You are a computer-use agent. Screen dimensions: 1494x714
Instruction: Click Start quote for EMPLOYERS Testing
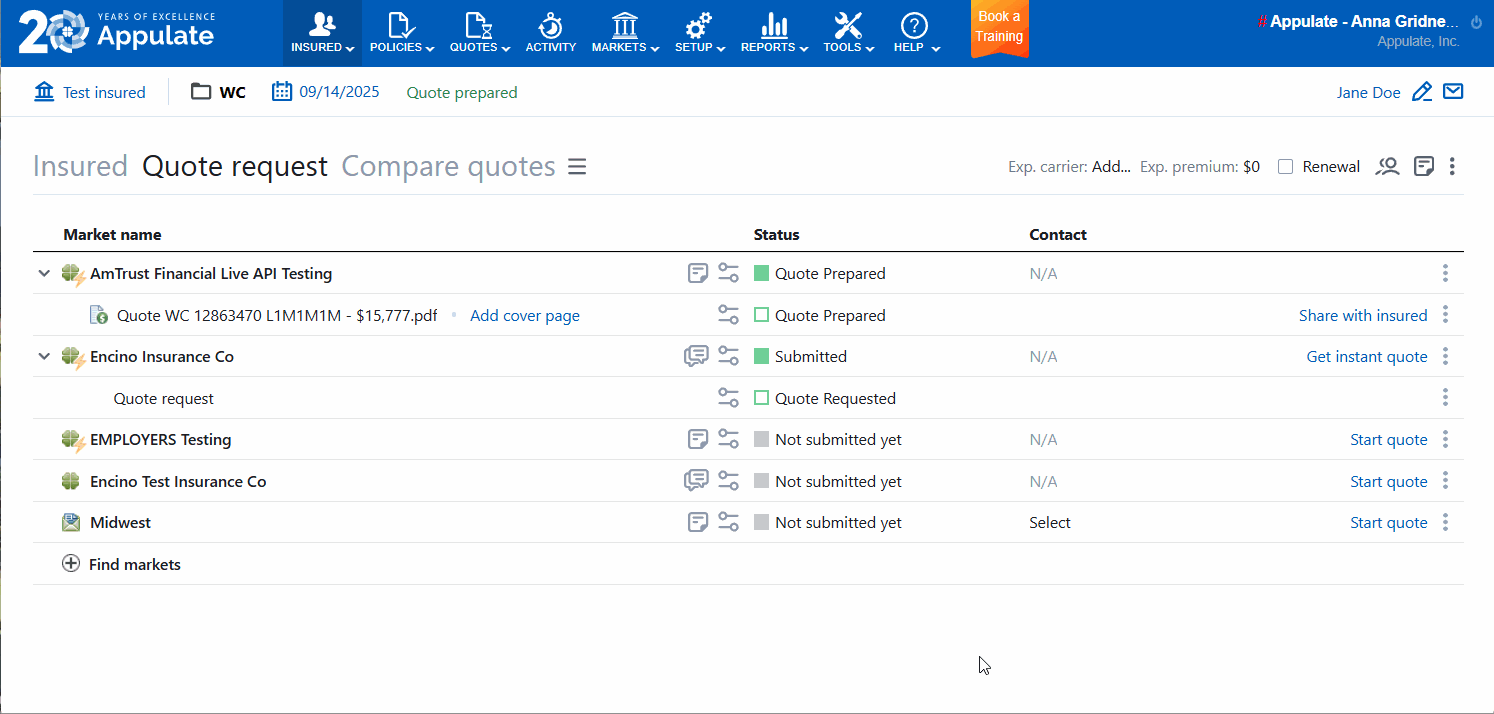pos(1389,440)
